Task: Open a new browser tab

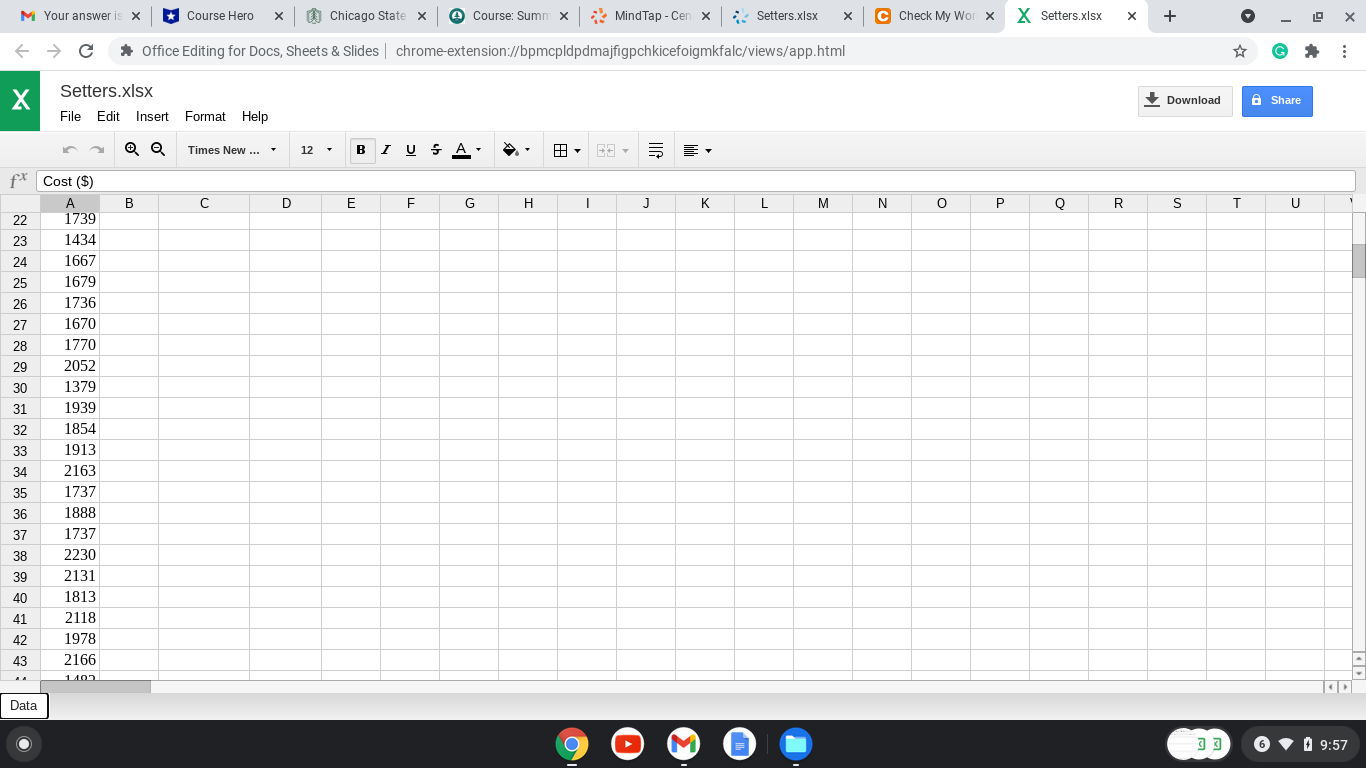Action: (1170, 16)
